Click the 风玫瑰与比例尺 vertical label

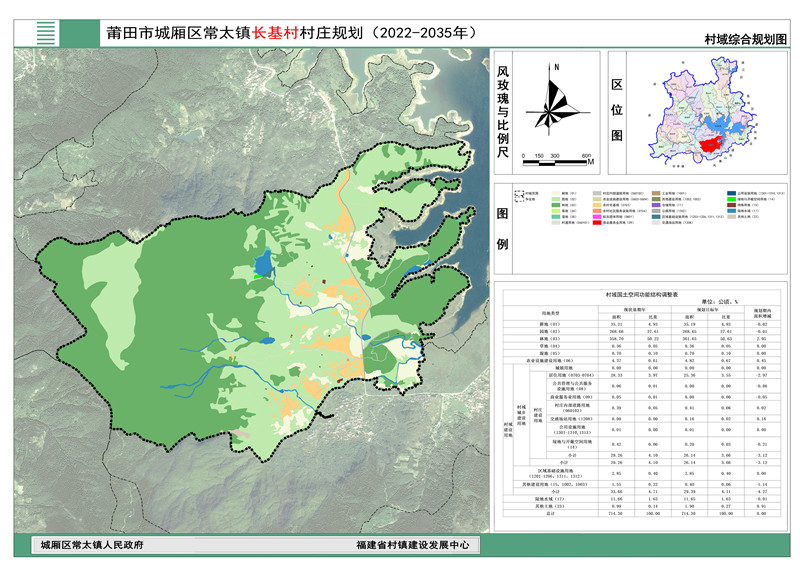(503, 112)
